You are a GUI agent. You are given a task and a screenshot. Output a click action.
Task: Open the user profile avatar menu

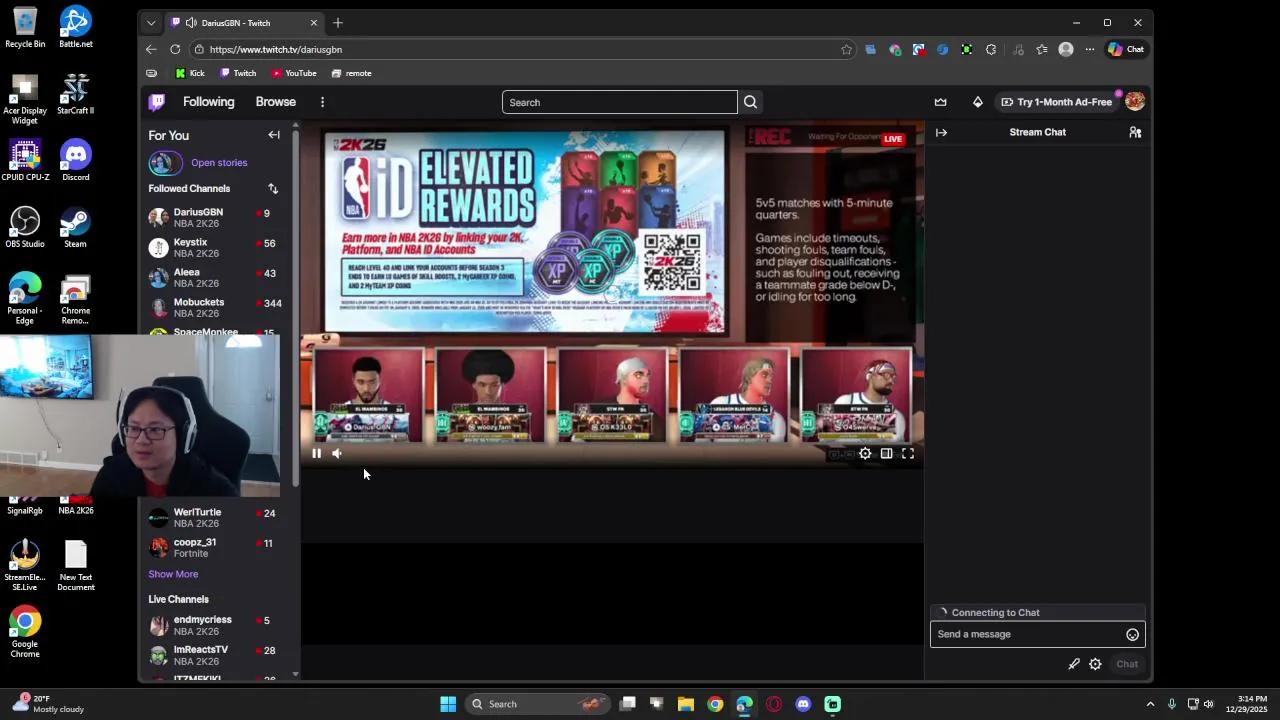coord(1134,102)
